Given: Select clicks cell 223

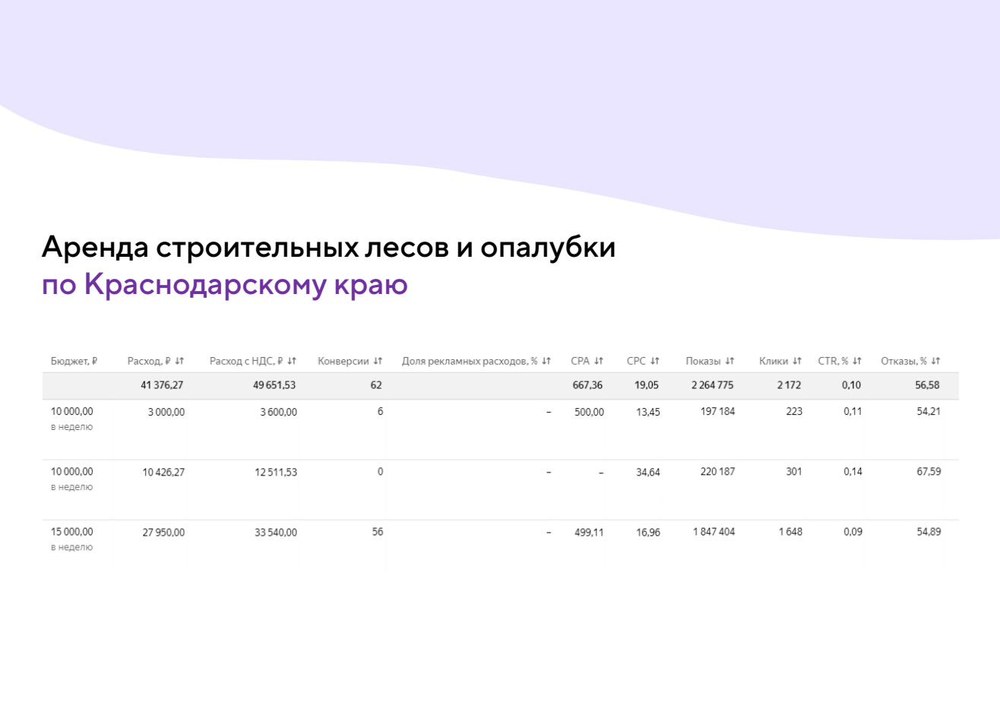Looking at the screenshot, I should pyautogui.click(x=794, y=412).
